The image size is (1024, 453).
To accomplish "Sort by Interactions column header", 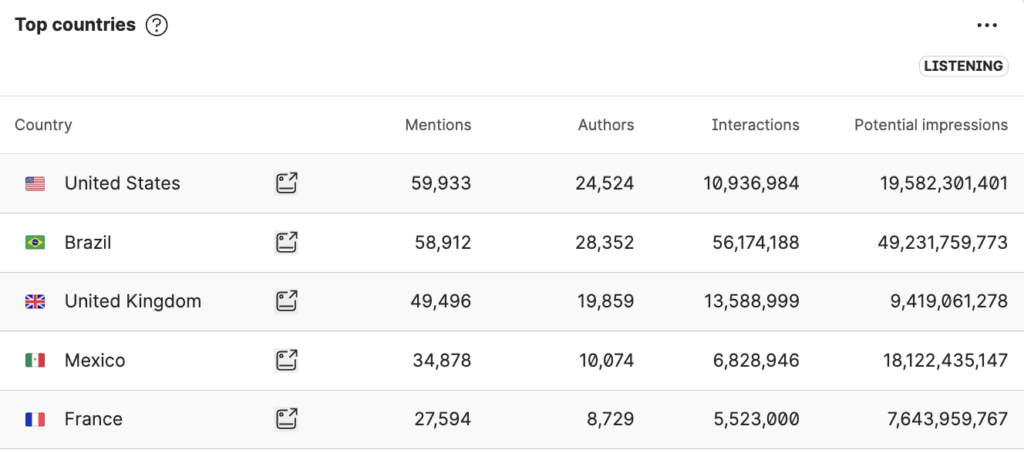I will (x=756, y=125).
